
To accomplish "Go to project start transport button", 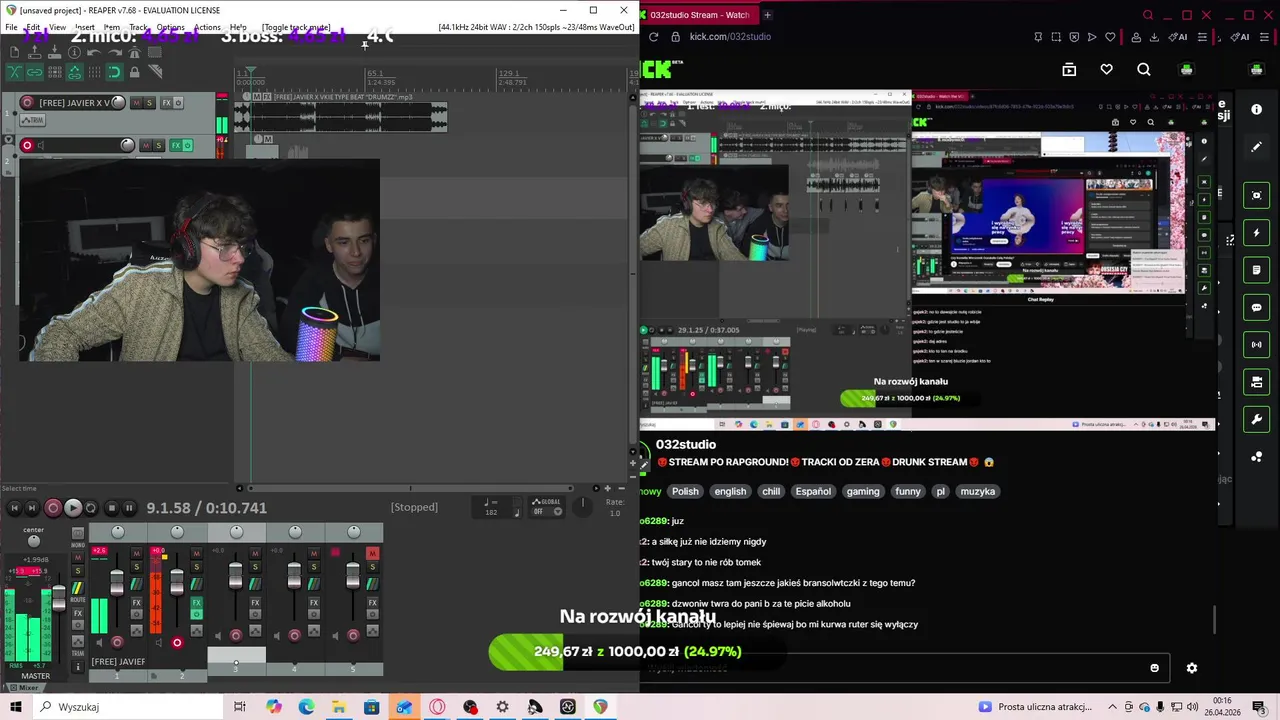I will [x=14, y=508].
